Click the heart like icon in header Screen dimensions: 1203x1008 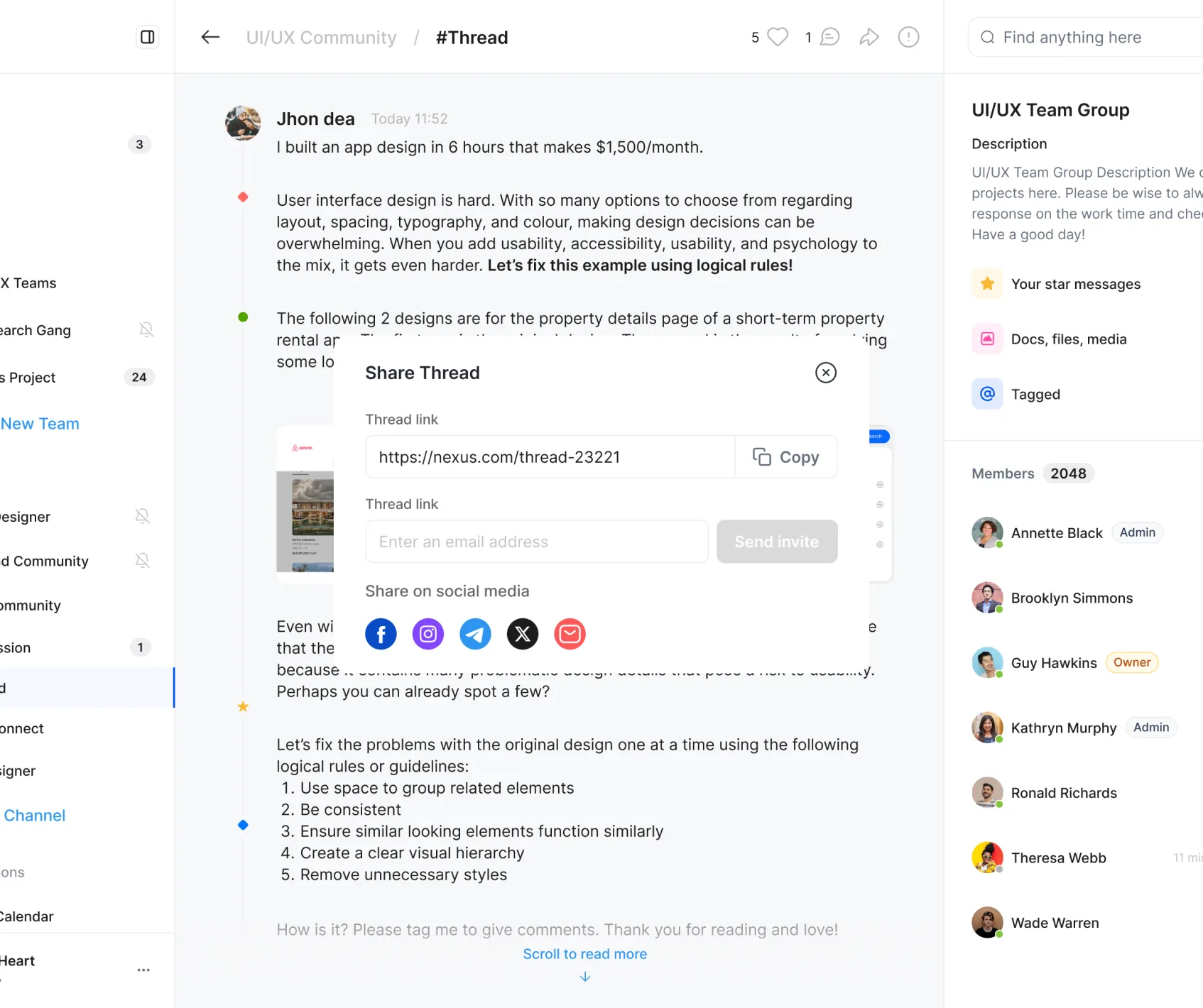[x=778, y=37]
